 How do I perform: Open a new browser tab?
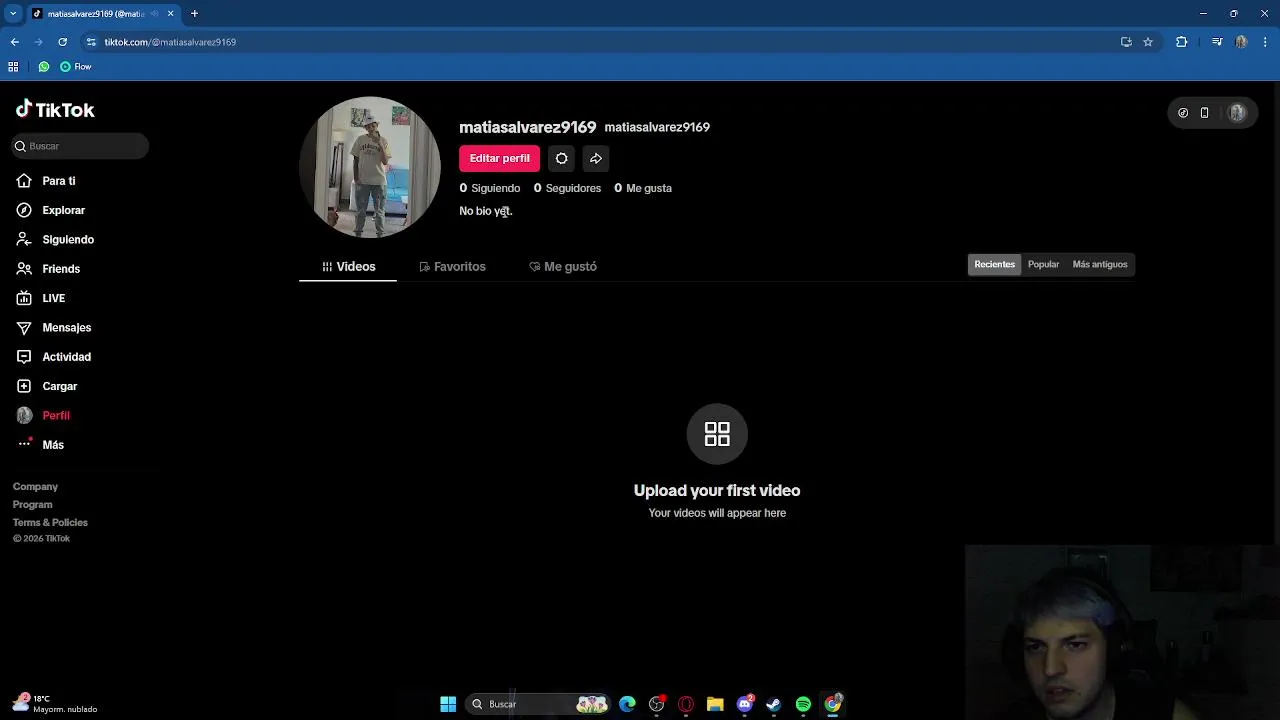pos(194,14)
